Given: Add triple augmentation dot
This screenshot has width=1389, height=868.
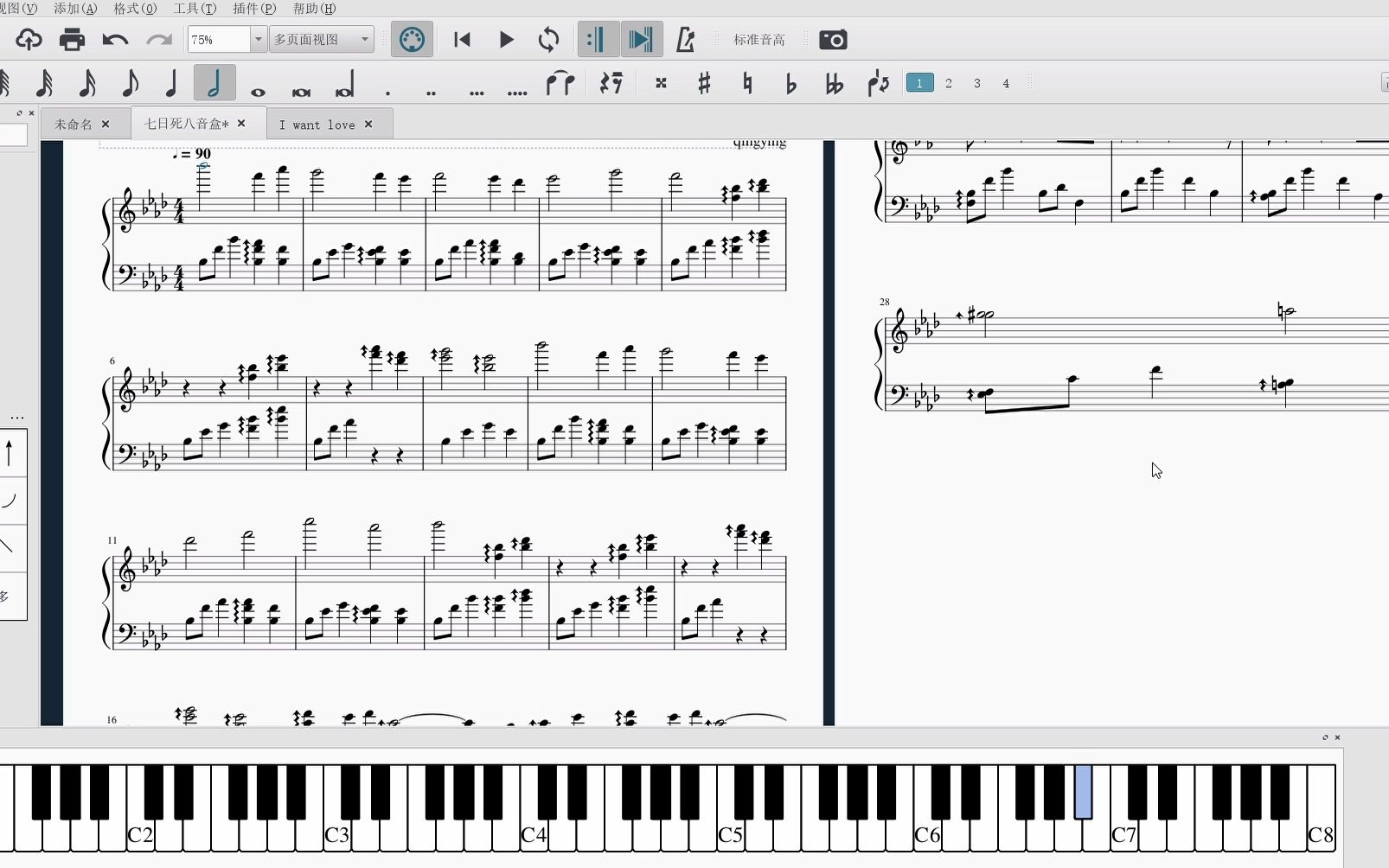Looking at the screenshot, I should pyautogui.click(x=476, y=92).
